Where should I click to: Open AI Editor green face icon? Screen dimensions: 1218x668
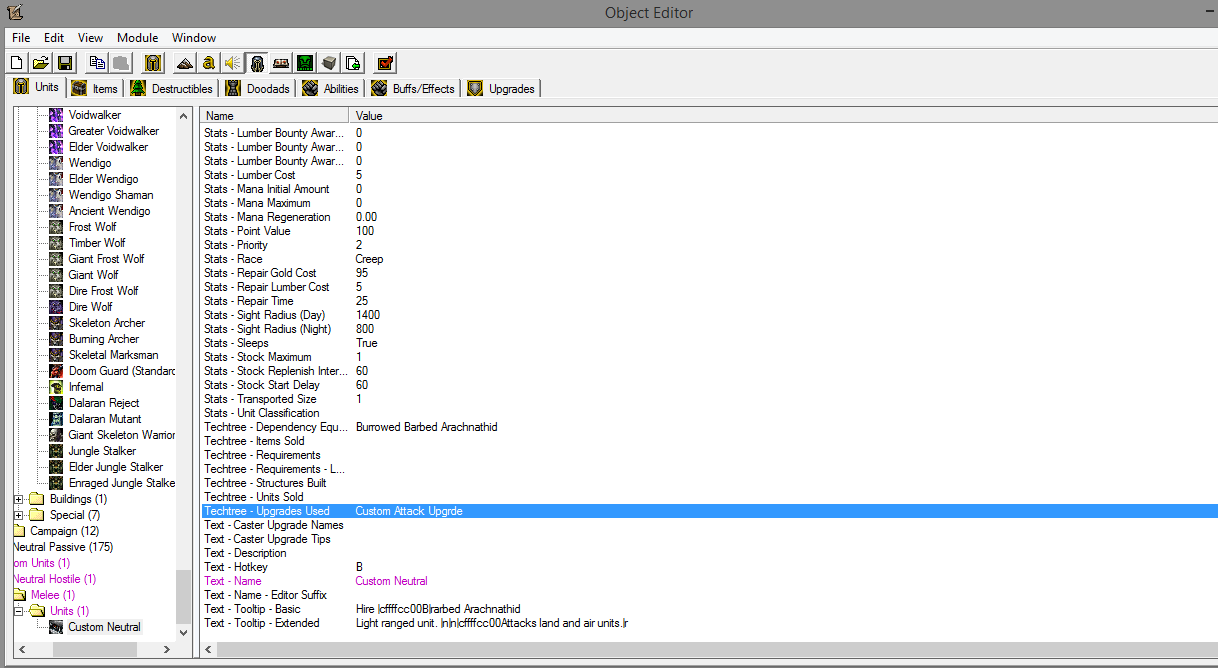(305, 63)
